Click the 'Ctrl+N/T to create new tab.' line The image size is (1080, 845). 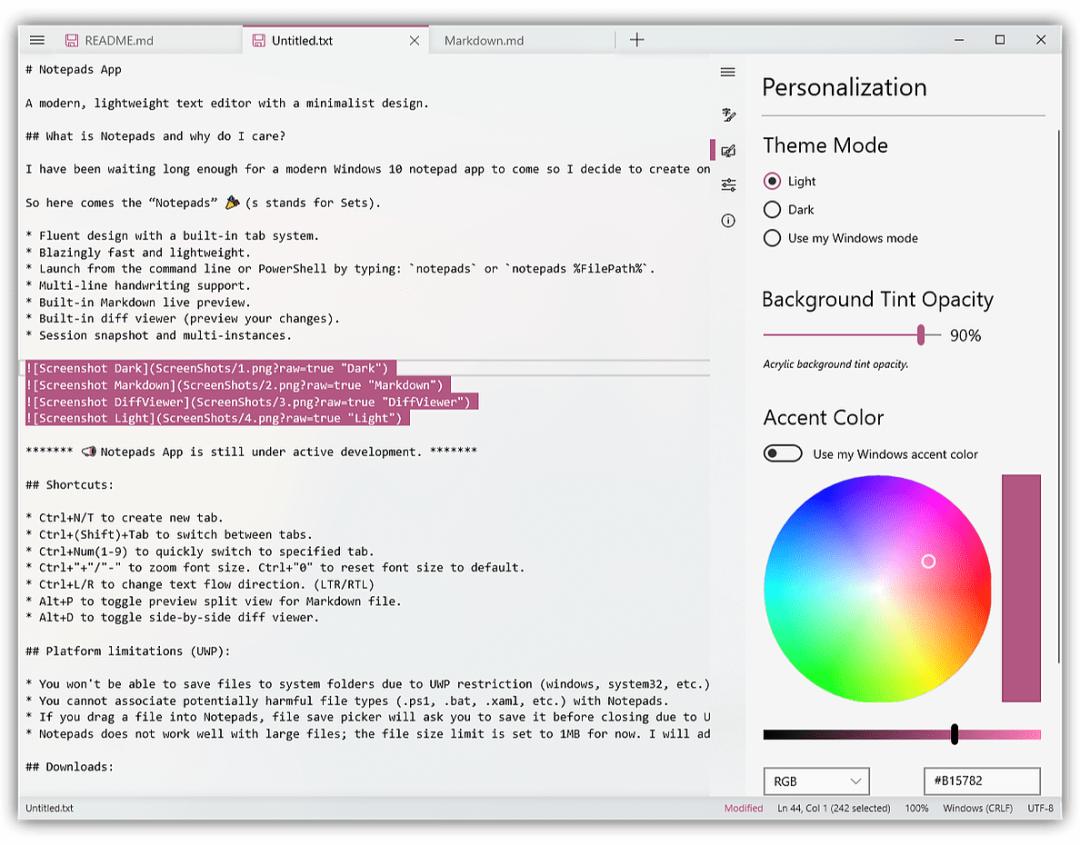[124, 518]
